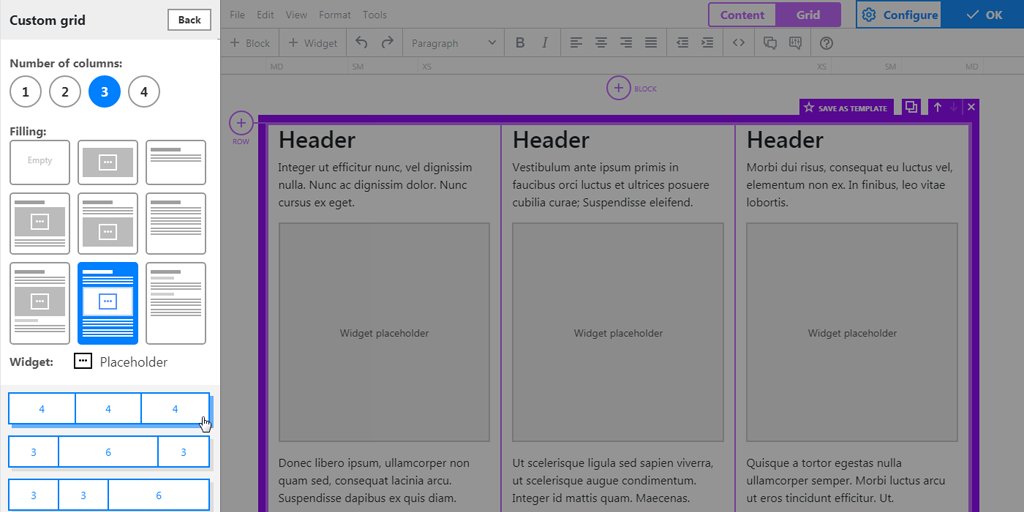Choose header with short text filling

[176, 162]
